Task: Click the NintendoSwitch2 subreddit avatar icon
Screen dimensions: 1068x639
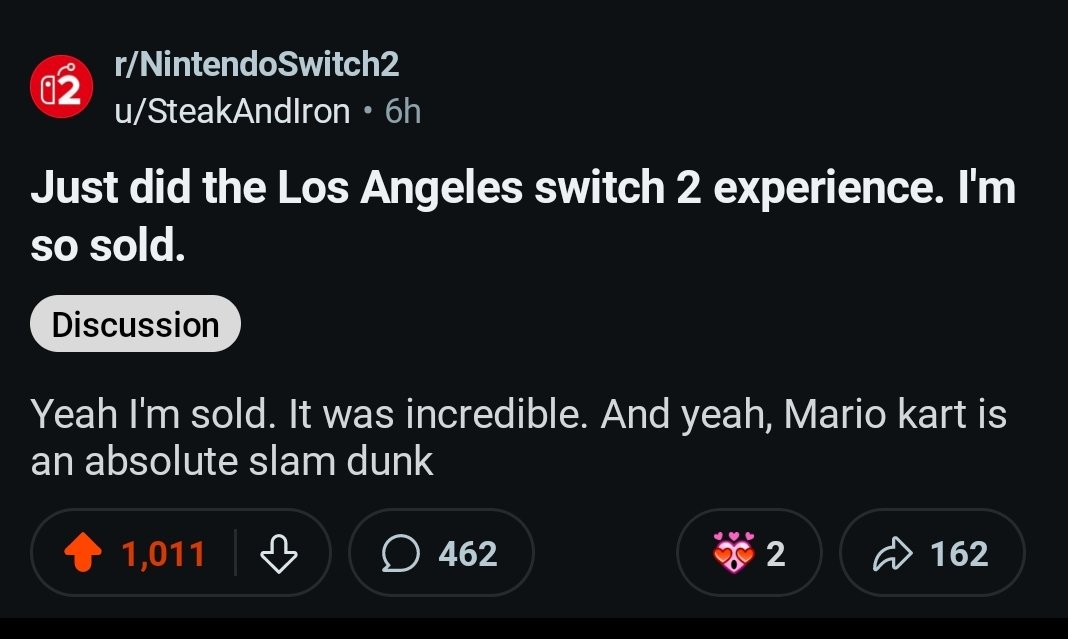Action: click(61, 89)
